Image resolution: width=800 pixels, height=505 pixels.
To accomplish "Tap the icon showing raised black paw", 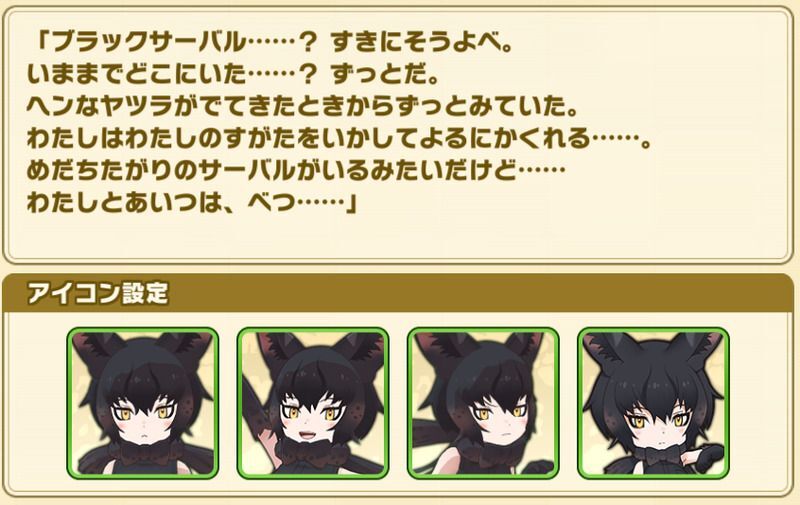I will [653, 403].
